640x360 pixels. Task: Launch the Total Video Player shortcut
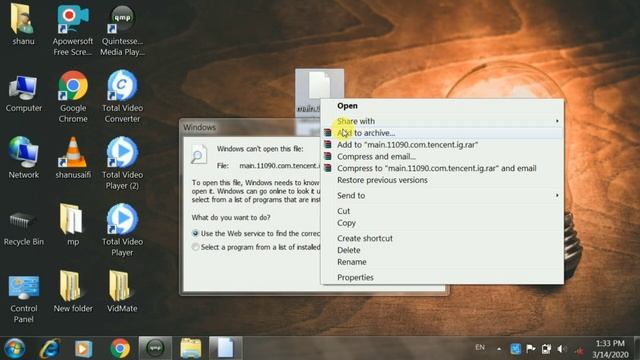[x=122, y=230]
